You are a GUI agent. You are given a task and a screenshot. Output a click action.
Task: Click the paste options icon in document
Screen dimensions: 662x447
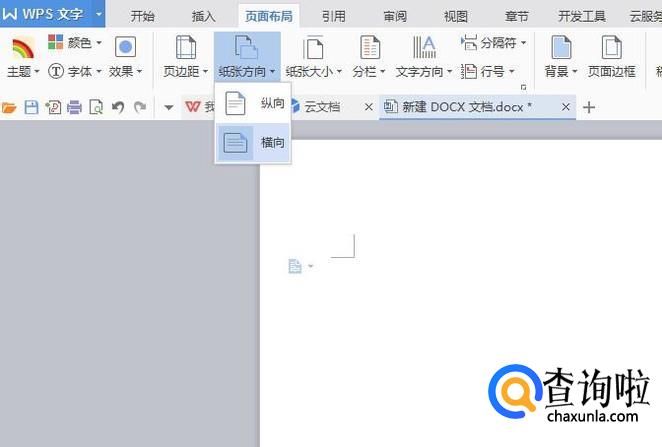point(295,266)
